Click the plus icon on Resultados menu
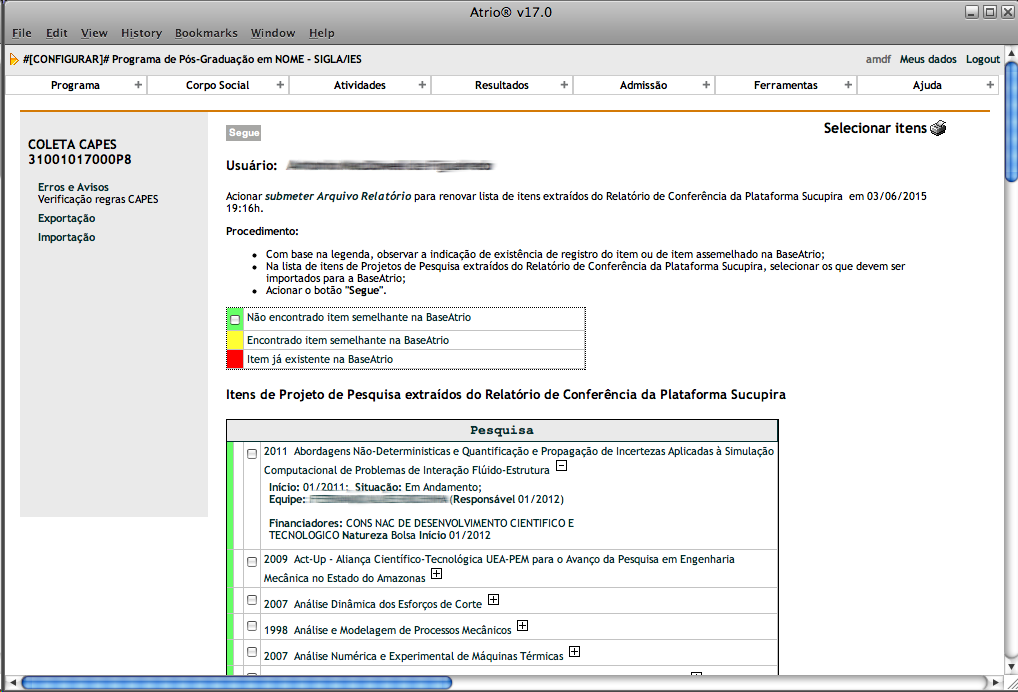The image size is (1018, 692). (564, 85)
